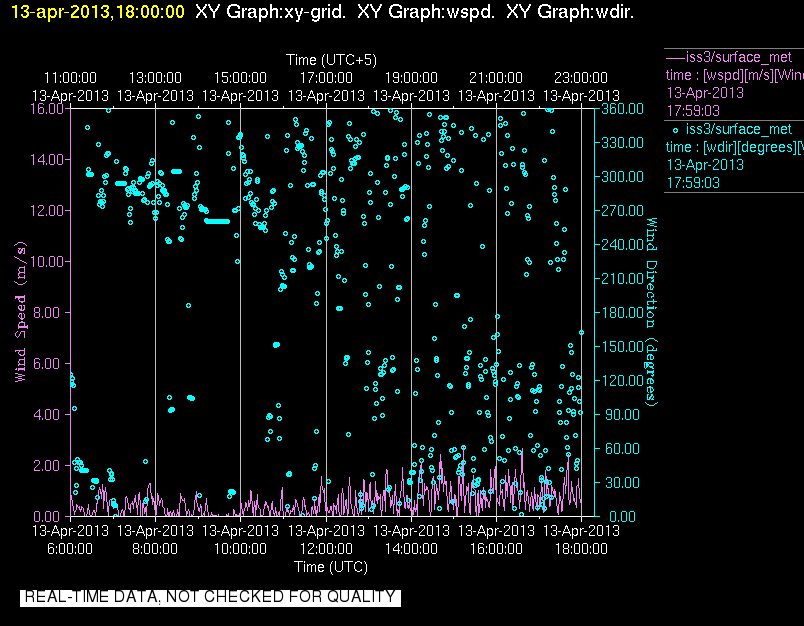Click the 240.00 wind direction tick label
The height and width of the screenshot is (626, 804).
click(622, 245)
